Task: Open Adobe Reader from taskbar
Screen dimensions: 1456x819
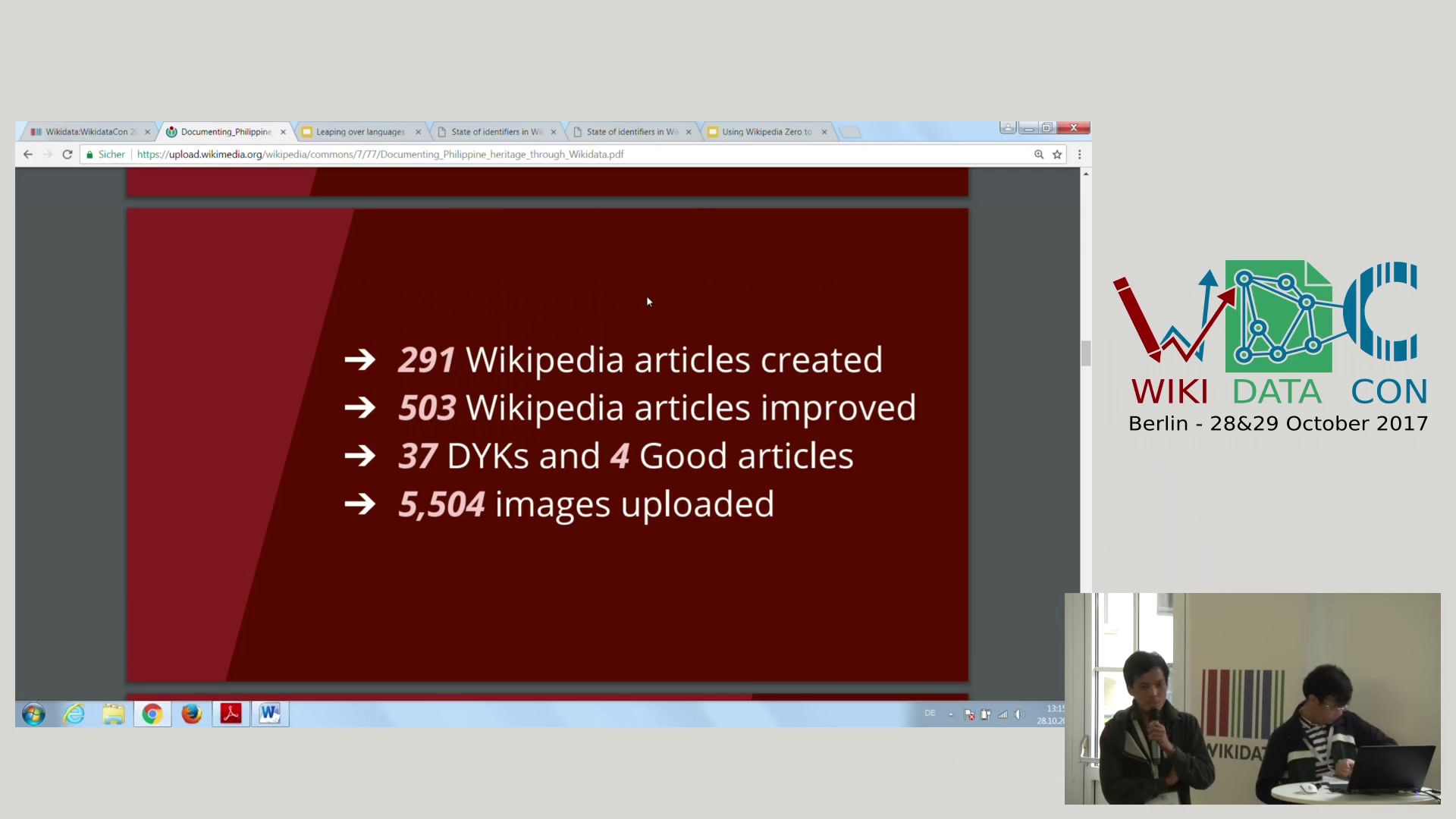Action: pos(231,714)
